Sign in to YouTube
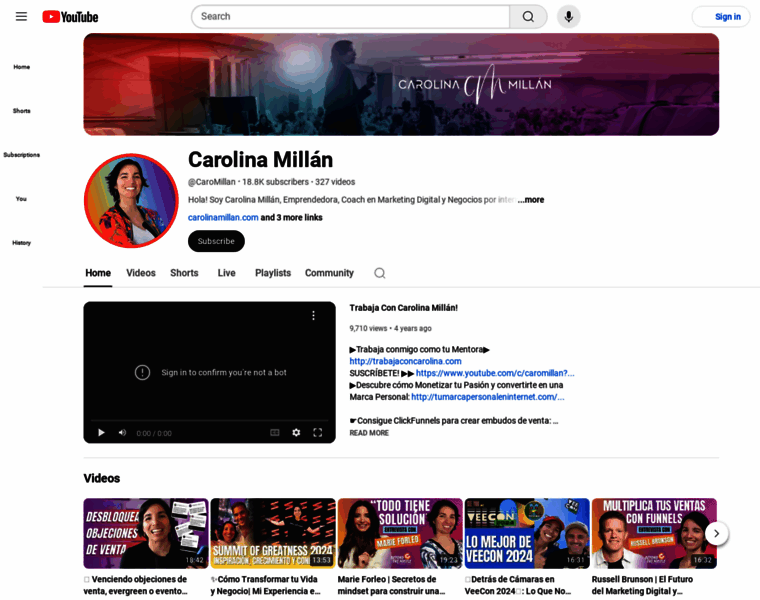Image resolution: width=760 pixels, height=600 pixels. 721,17
